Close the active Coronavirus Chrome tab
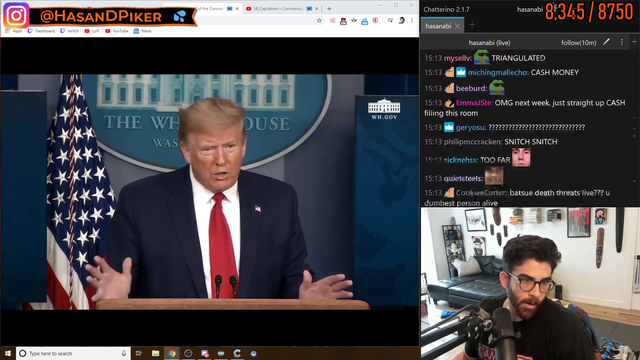640x360 pixels. [237, 9]
